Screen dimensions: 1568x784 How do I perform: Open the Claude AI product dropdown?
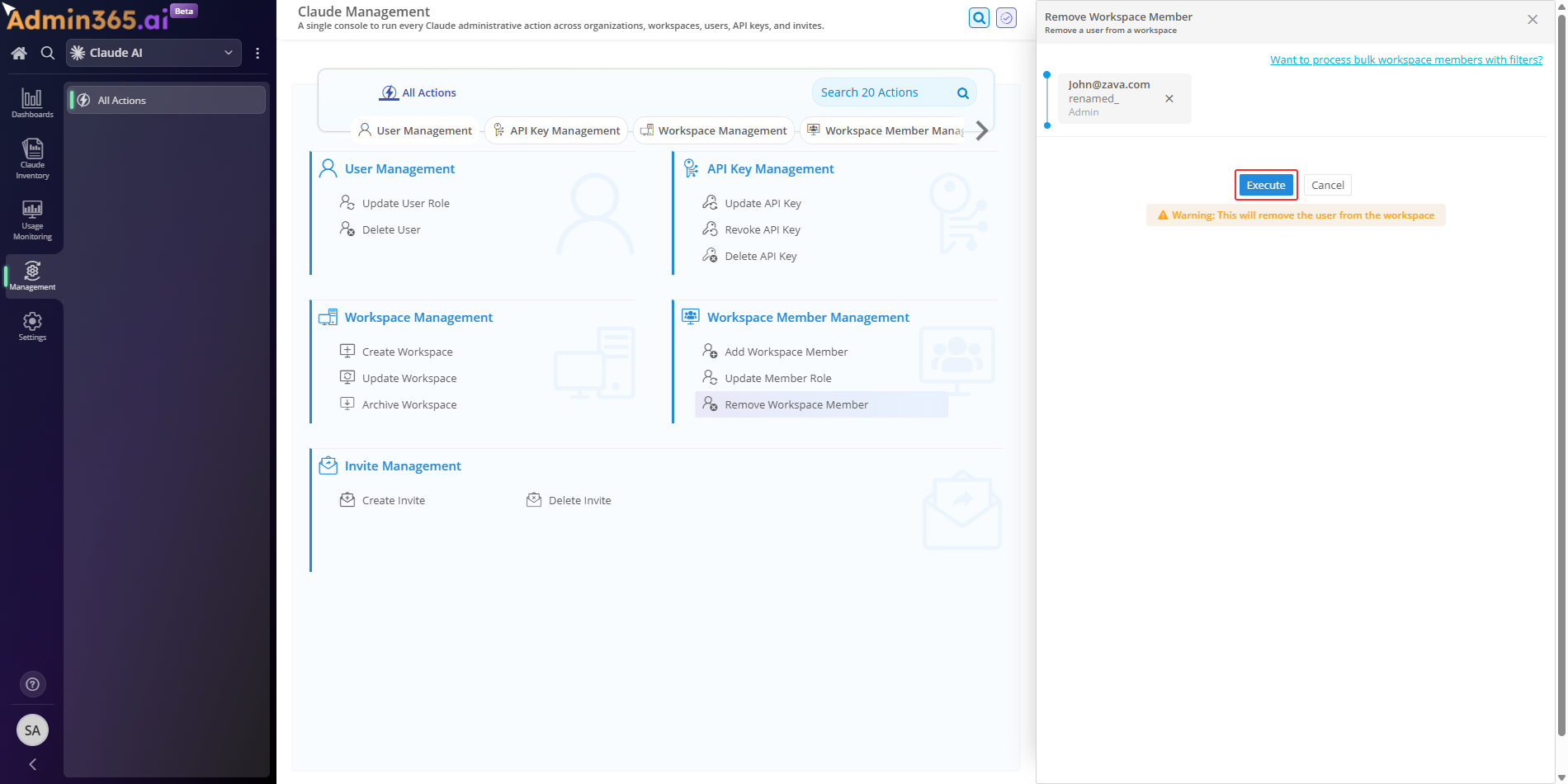[153, 53]
